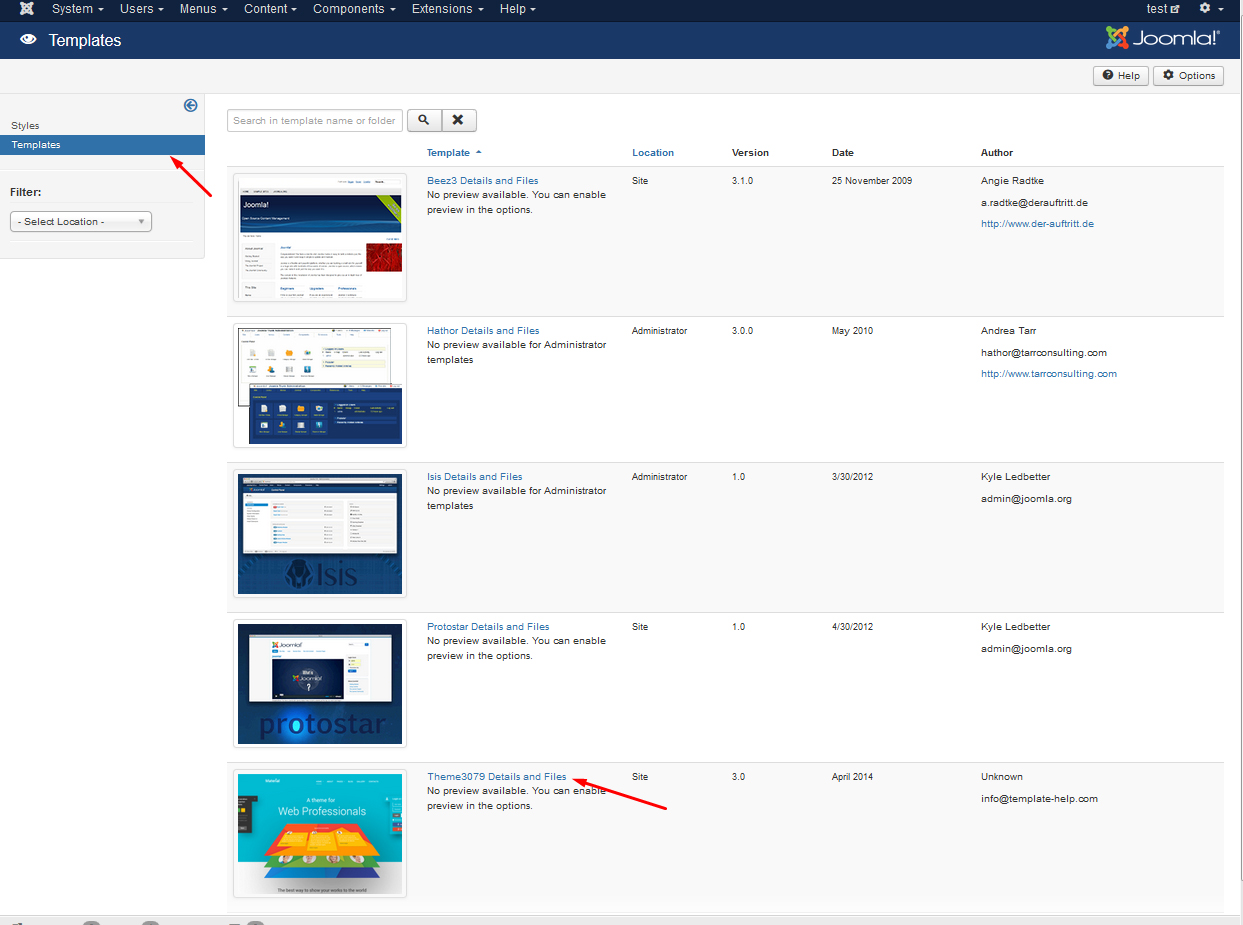Click the Joomla! brand logo in header
The image size is (1243, 925).
pos(1163,39)
